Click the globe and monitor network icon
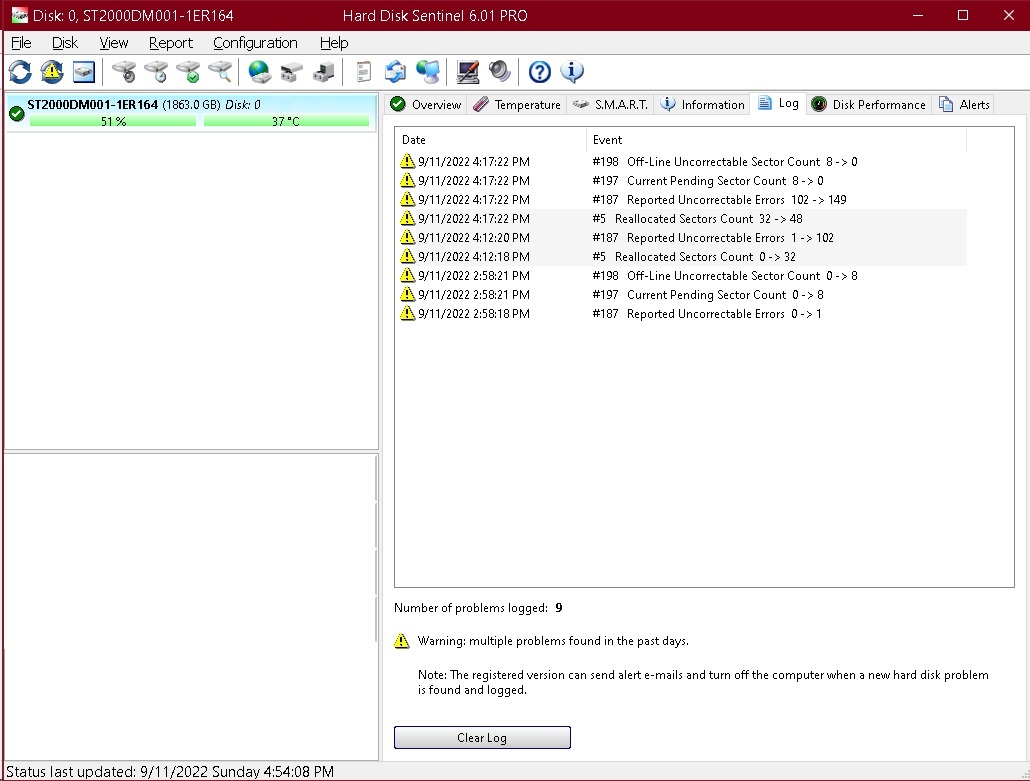 pos(428,72)
